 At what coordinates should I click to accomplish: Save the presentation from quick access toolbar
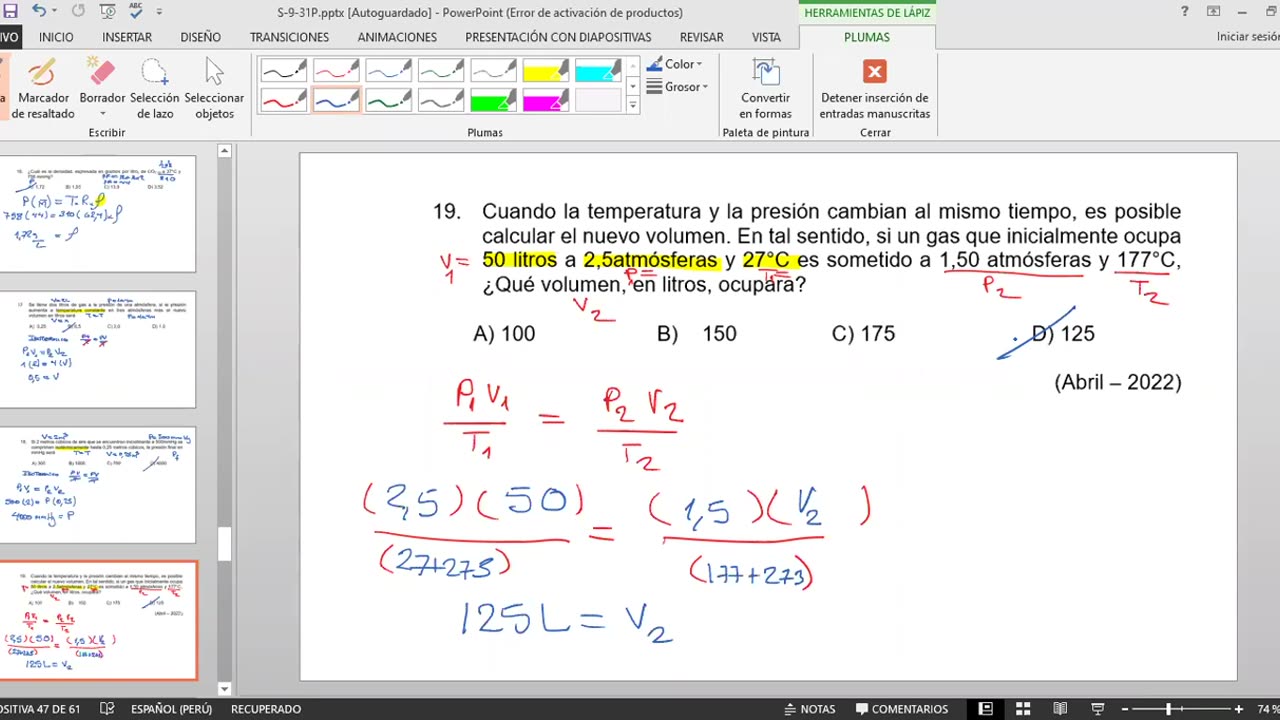(8, 12)
